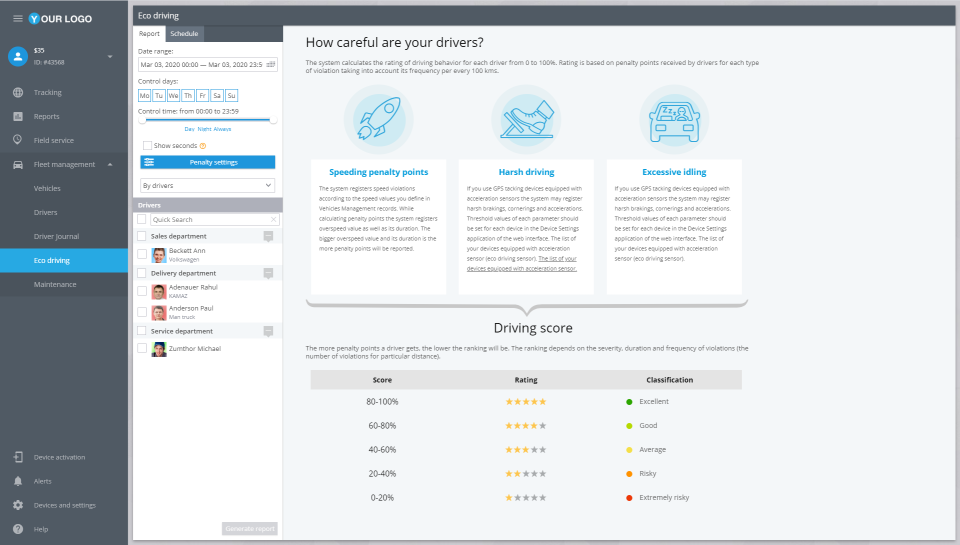This screenshot has height=545, width=960.
Task: Open Field service via its pin icon
Action: [18, 140]
